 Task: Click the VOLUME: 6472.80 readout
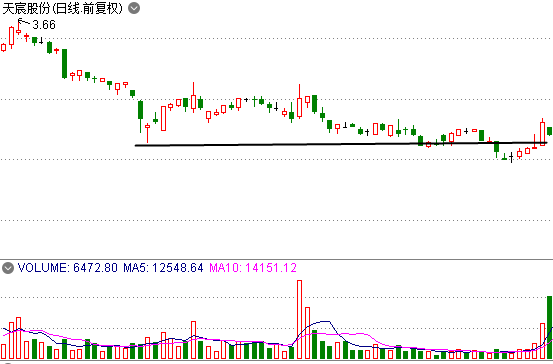click(x=67, y=268)
